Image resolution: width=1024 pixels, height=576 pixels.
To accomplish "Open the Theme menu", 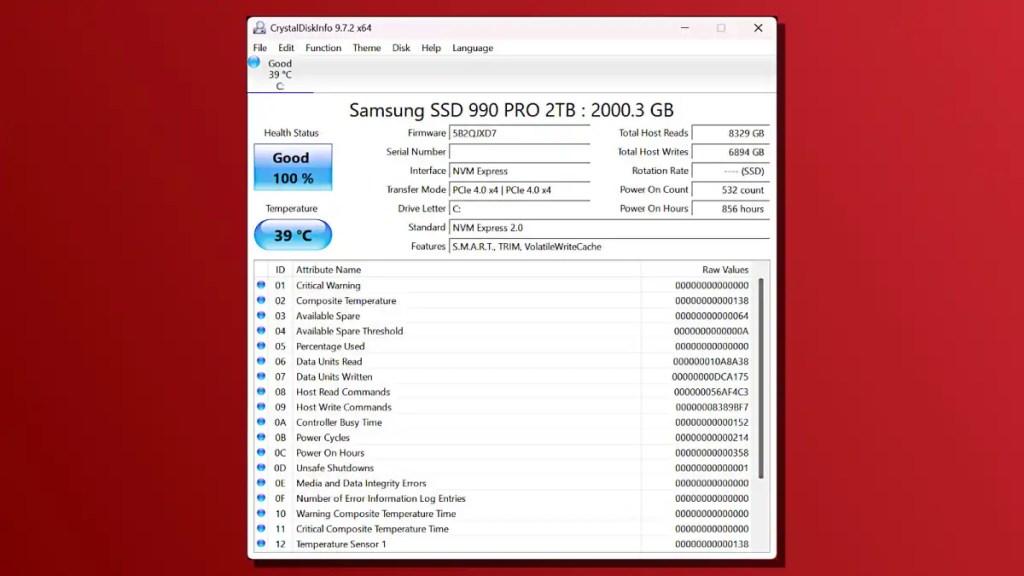I will [x=366, y=47].
